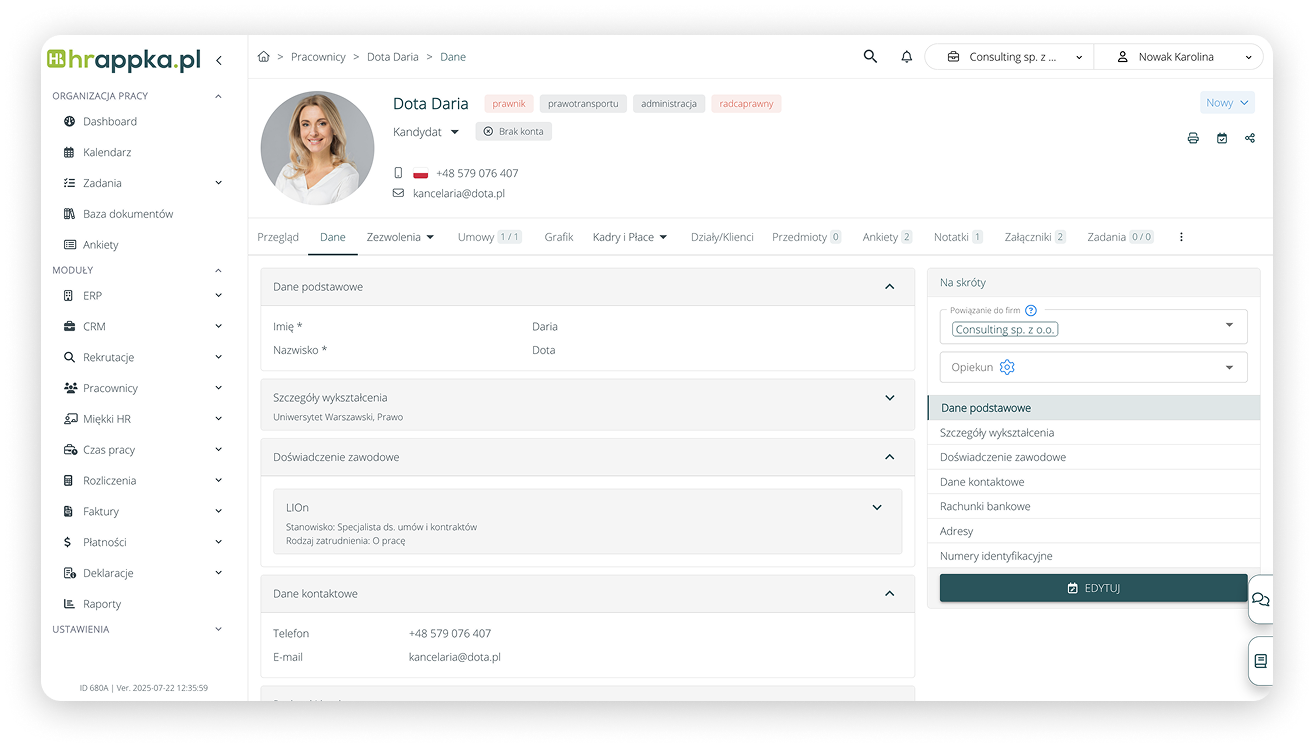1314x748 pixels.
Task: Click the home icon in breadcrumb
Action: (264, 57)
